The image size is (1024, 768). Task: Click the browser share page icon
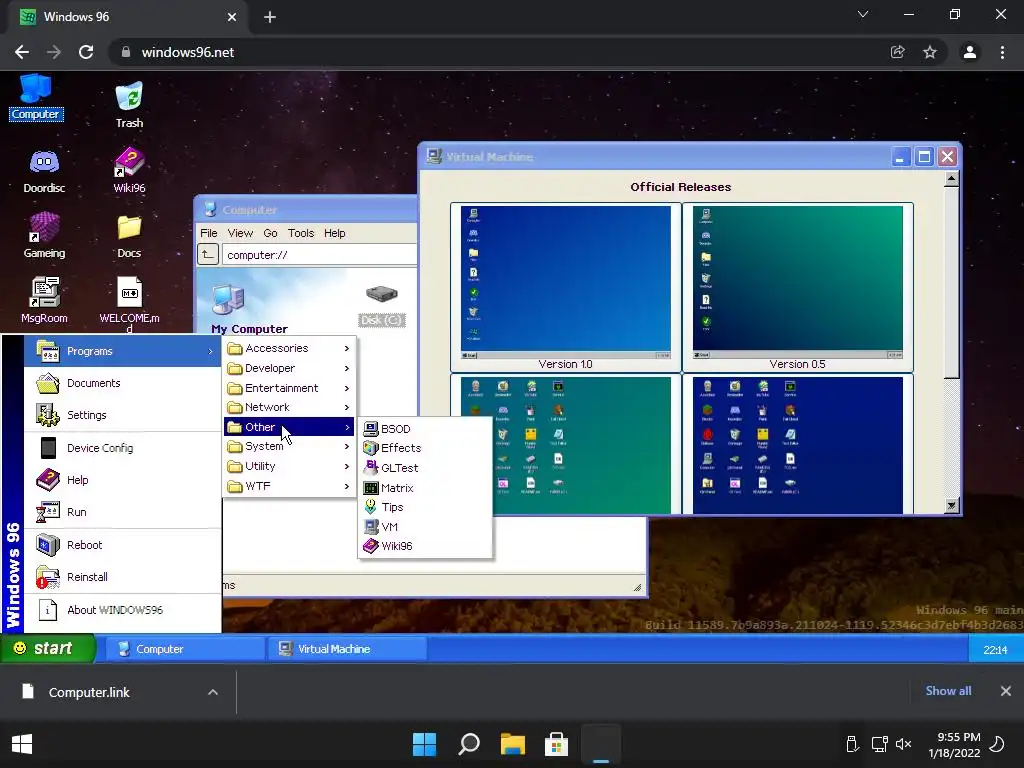click(898, 52)
